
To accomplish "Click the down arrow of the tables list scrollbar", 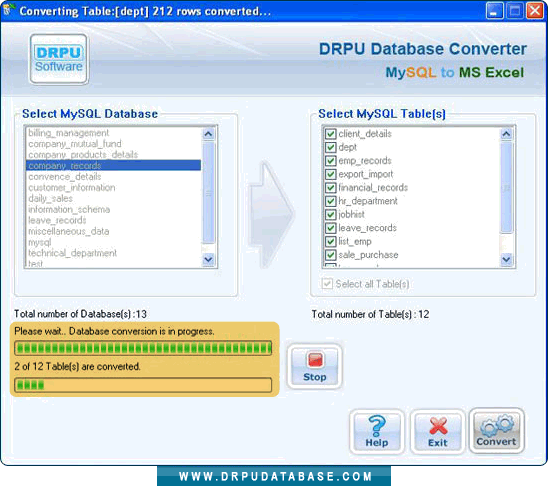I will click(x=506, y=260).
